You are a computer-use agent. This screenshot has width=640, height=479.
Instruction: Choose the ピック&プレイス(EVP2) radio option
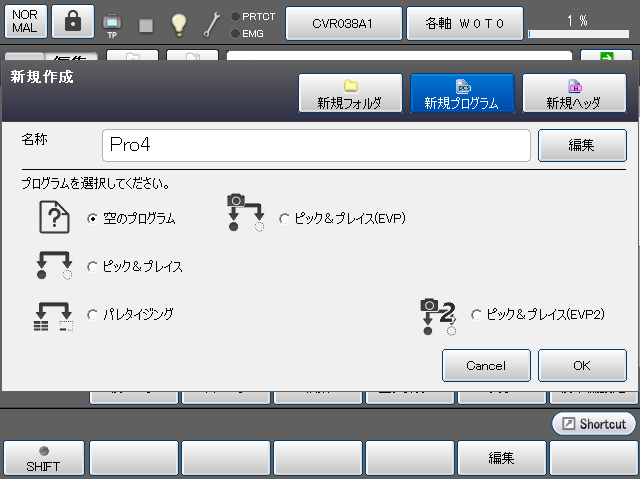[476, 315]
